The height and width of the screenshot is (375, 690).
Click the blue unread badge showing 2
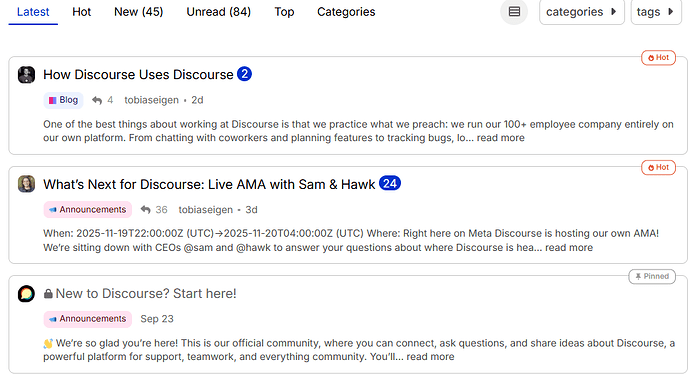coord(244,74)
